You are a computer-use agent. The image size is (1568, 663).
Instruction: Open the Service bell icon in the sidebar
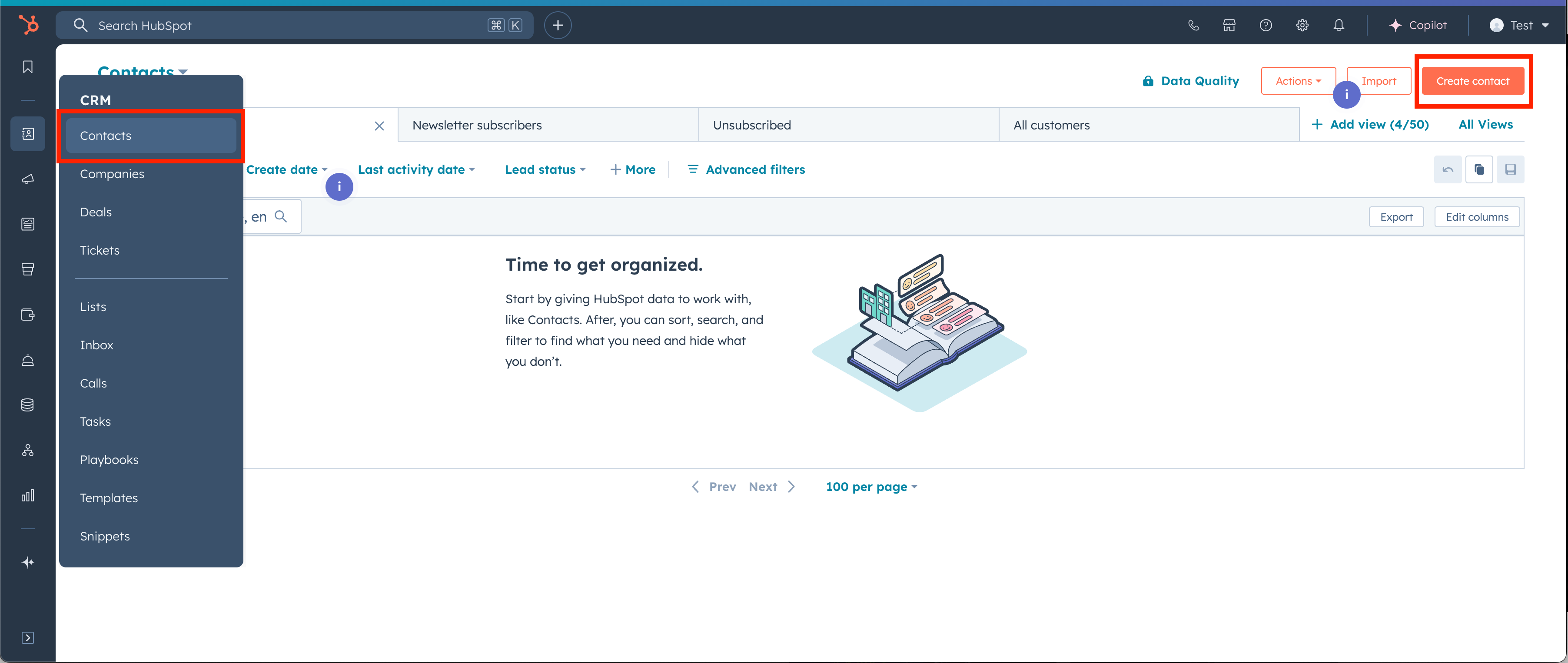coord(28,360)
